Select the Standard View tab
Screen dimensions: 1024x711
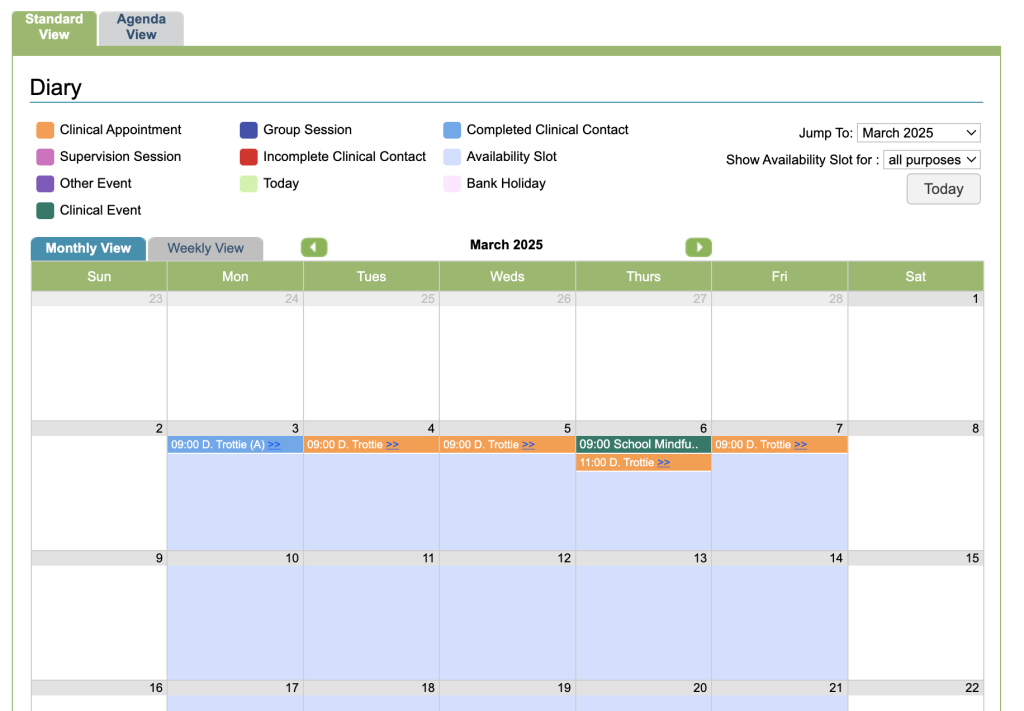click(54, 28)
